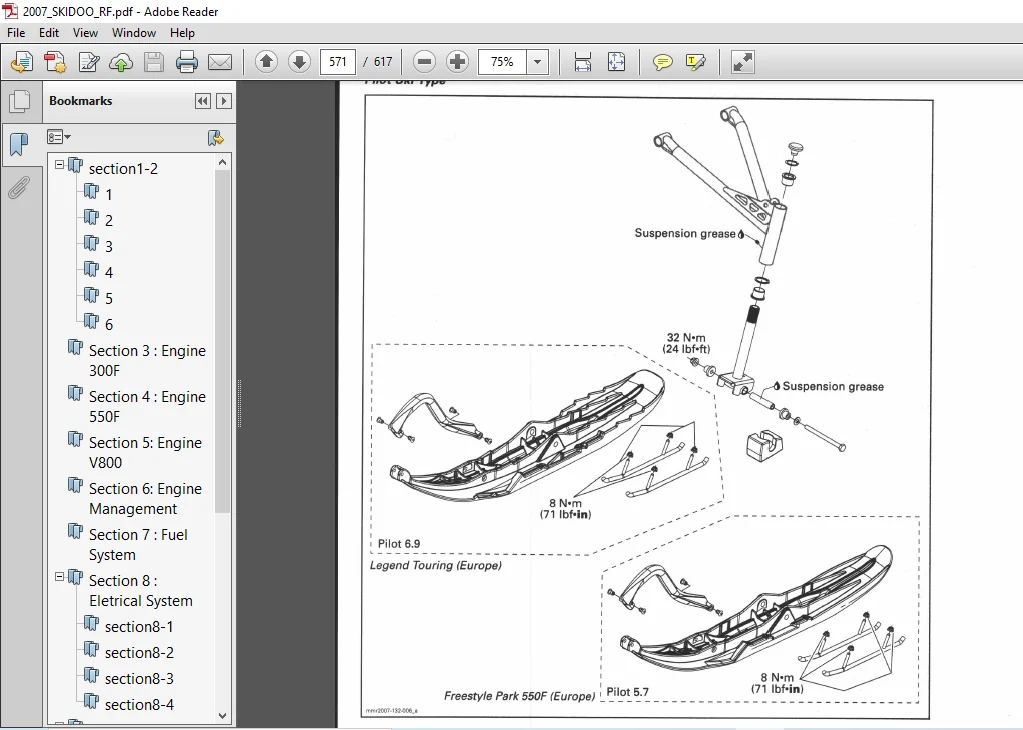Click the Email envelope icon

click(x=220, y=62)
